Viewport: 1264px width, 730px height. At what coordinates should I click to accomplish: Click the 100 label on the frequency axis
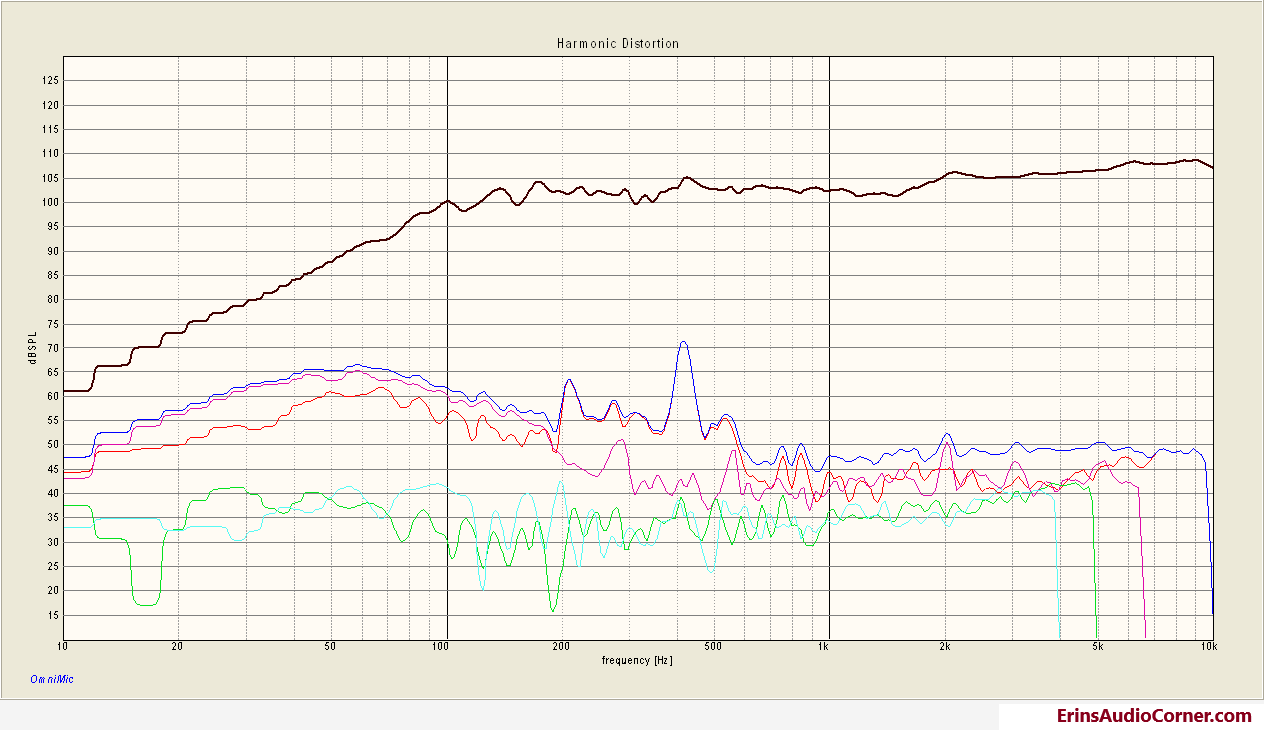(440, 647)
